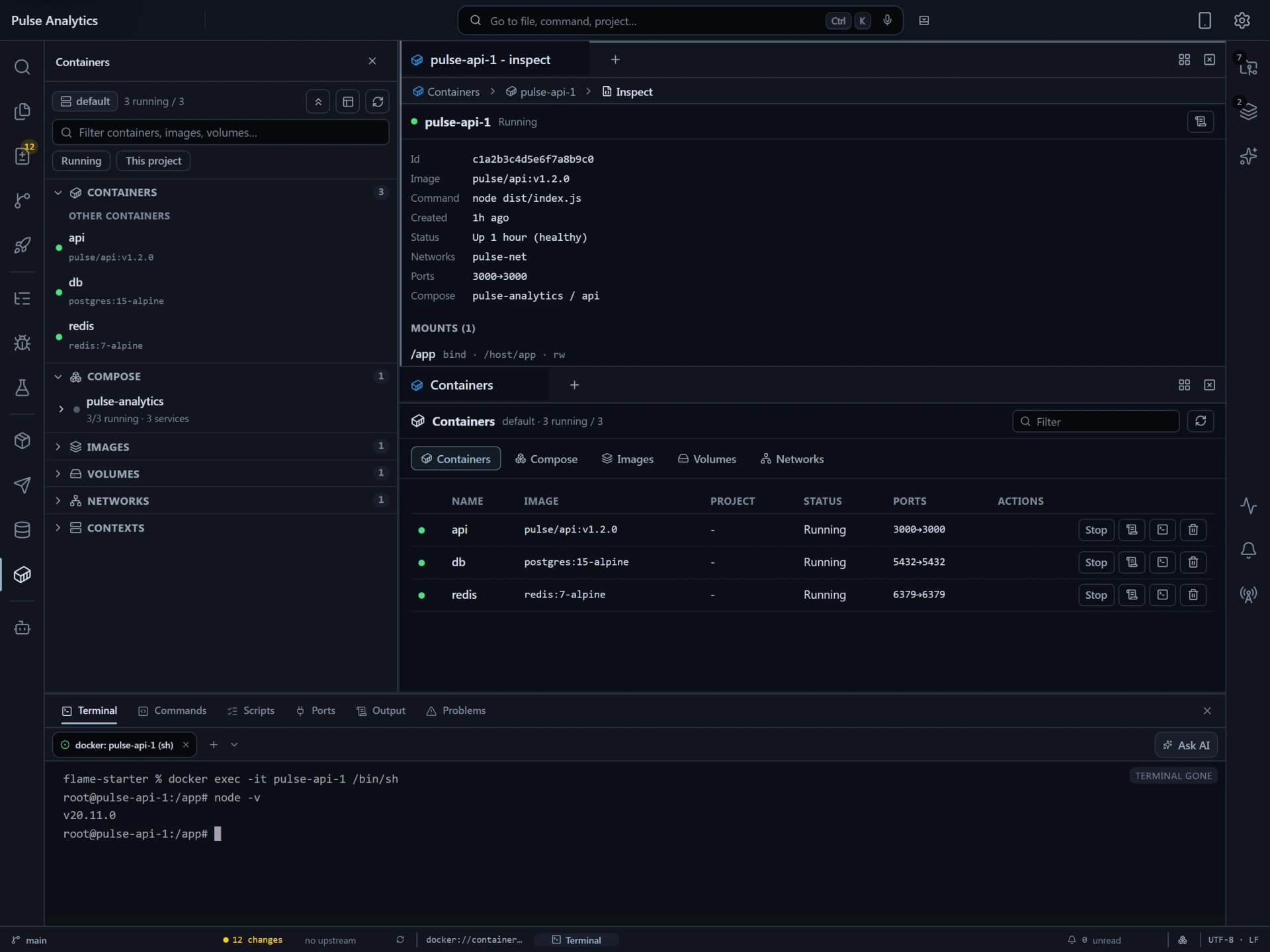Expand the VOLUMES section

pos(58,474)
